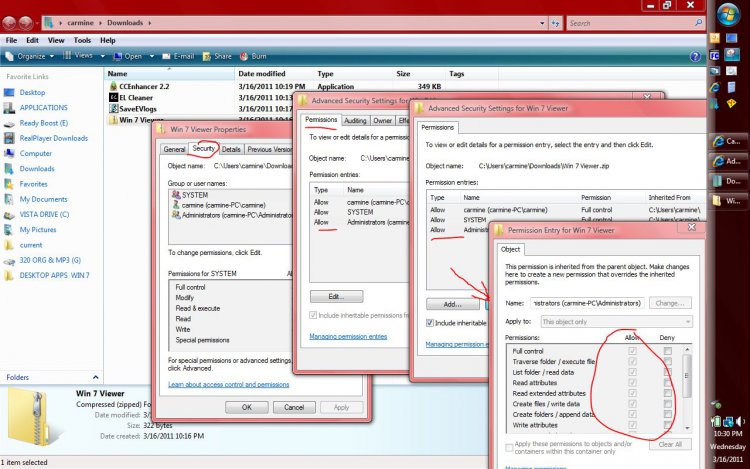Open the File menu
This screenshot has width=750, height=469.
coord(11,40)
